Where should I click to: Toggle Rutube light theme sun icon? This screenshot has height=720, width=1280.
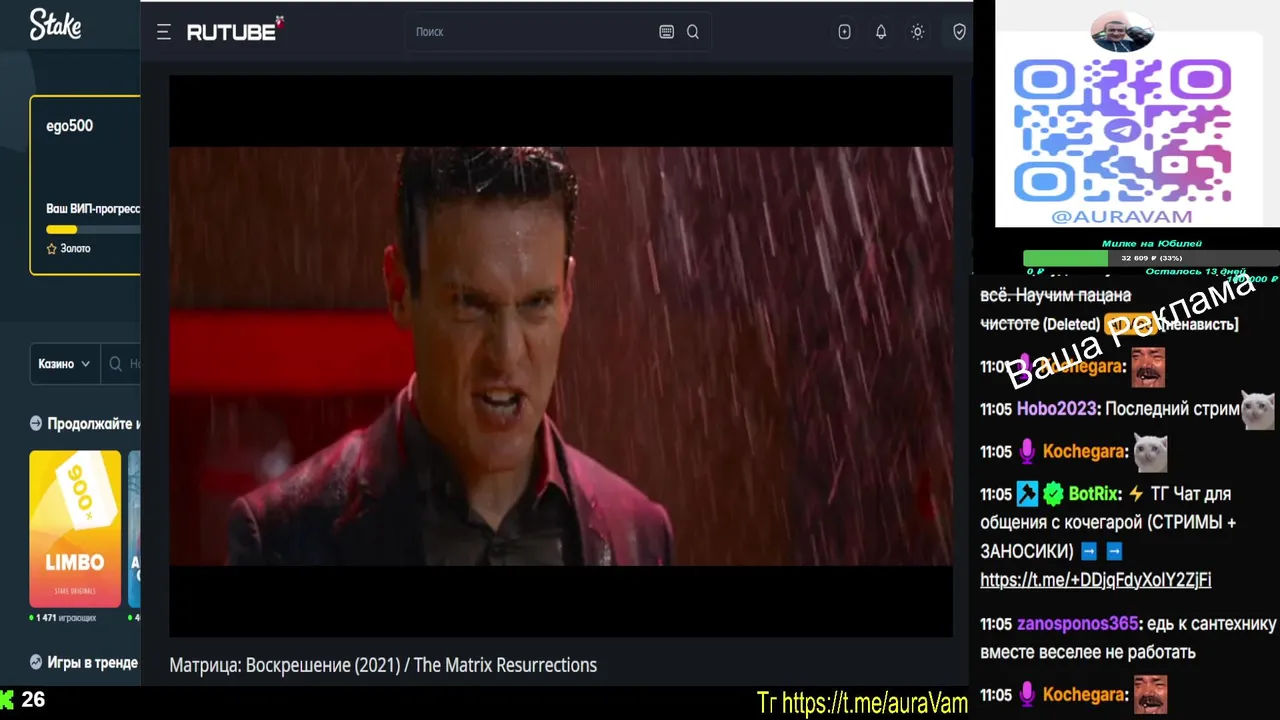[x=917, y=32]
